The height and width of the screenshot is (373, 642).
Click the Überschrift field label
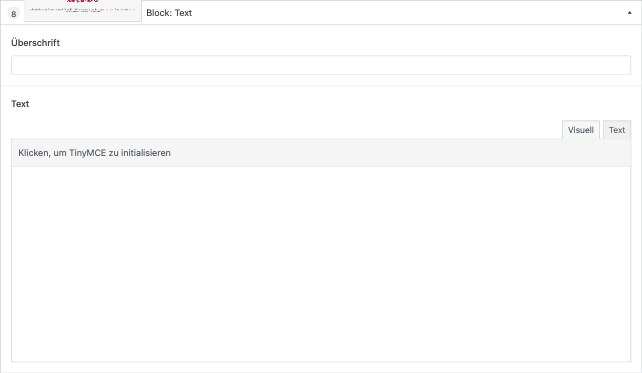pyautogui.click(x=36, y=43)
